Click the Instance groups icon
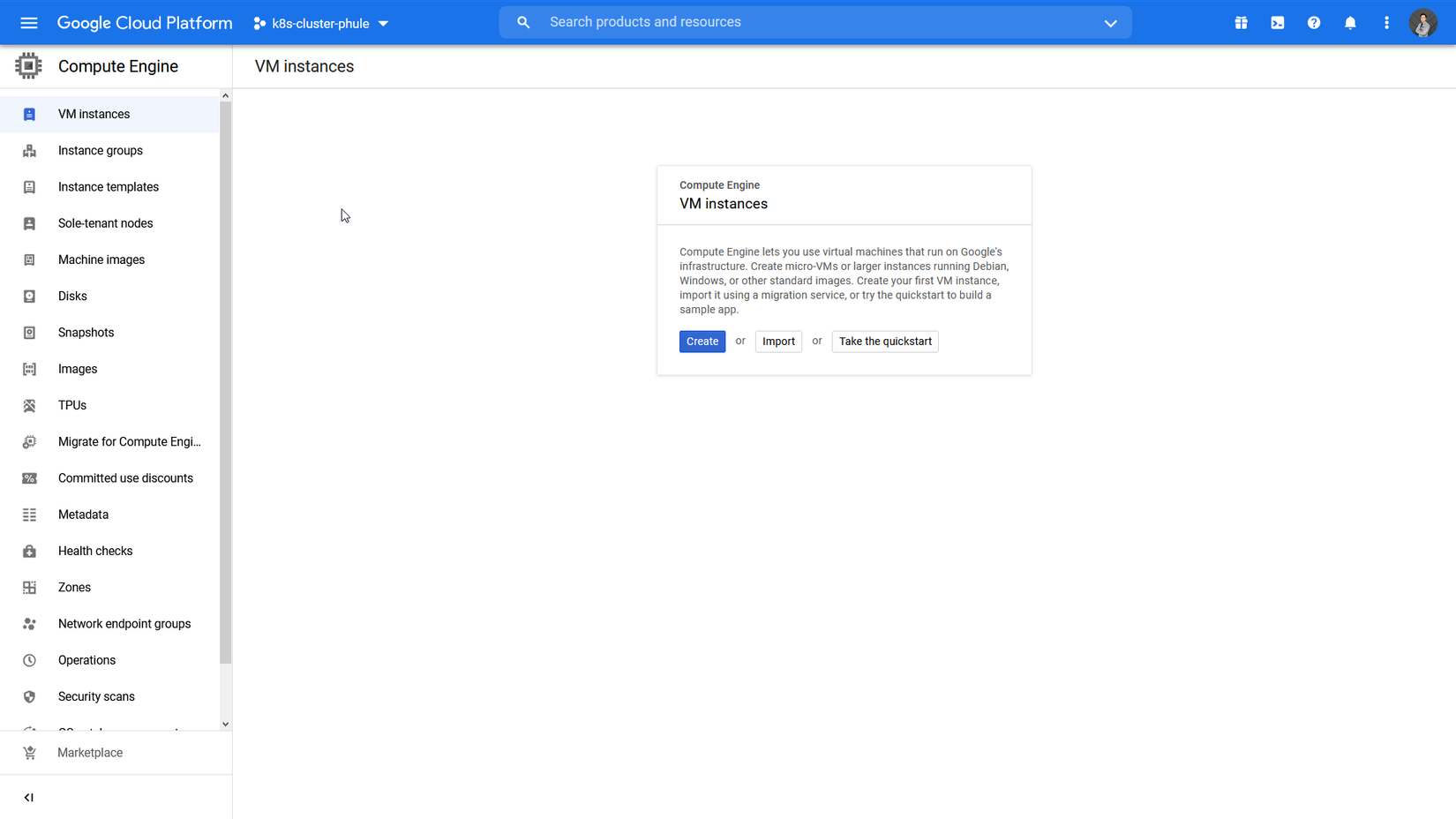This screenshot has height=819, width=1456. (29, 151)
